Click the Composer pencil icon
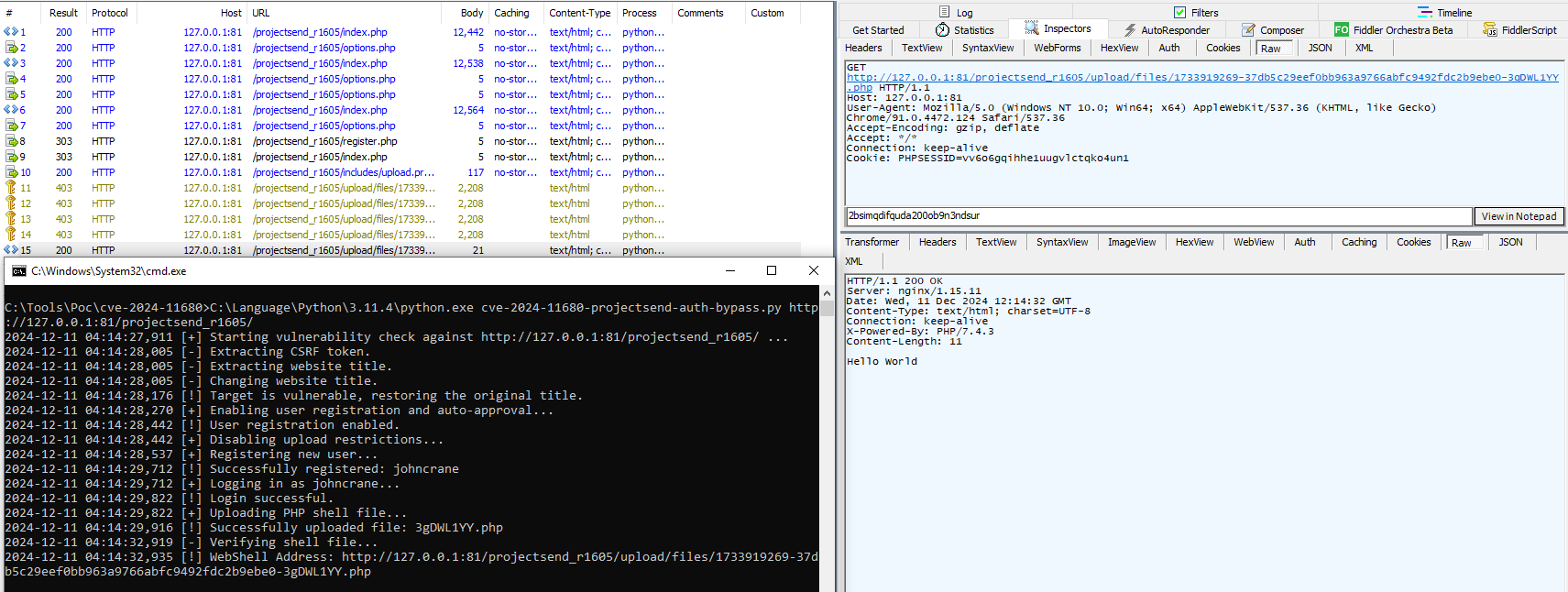This screenshot has height=592, width=1568. [x=1248, y=30]
